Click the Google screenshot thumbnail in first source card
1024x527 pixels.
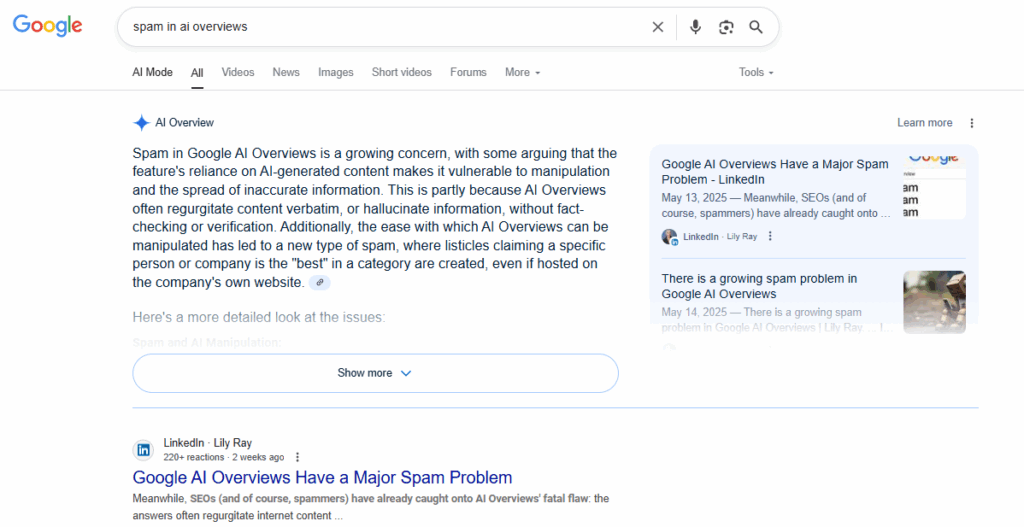935,186
